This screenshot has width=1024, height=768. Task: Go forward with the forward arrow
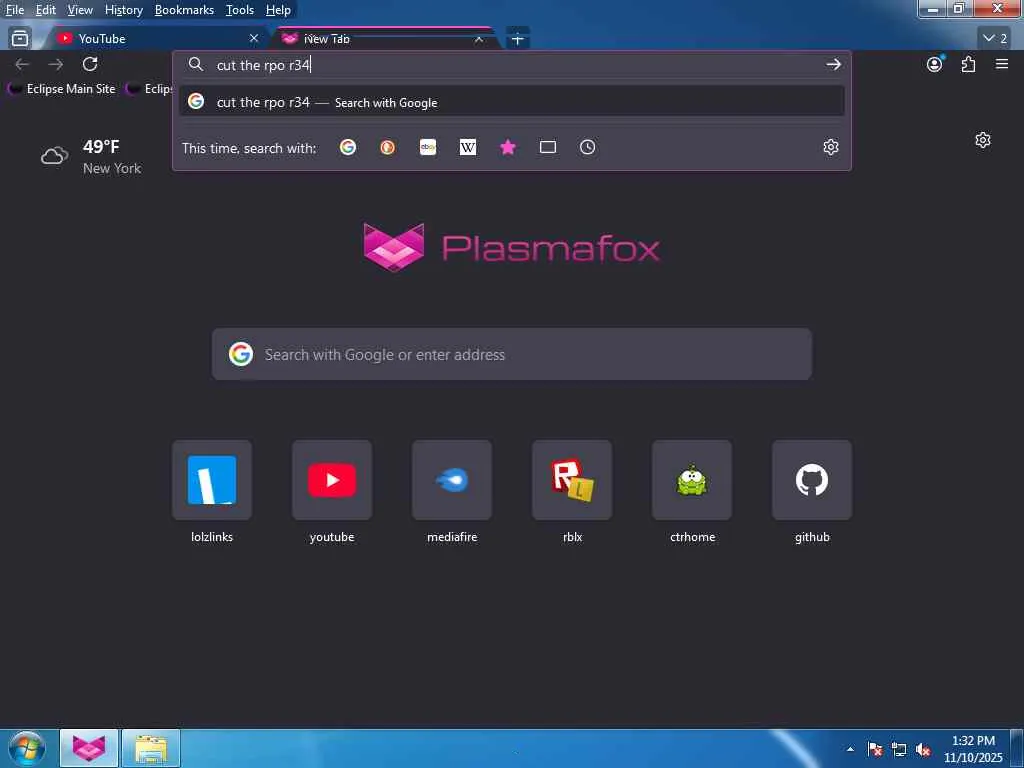pyautogui.click(x=56, y=64)
